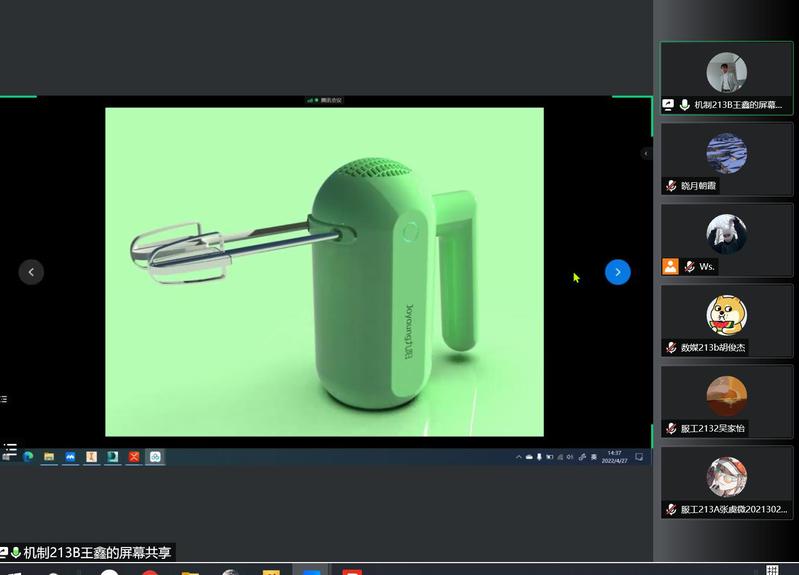Collapse participant panel with small side chevron
Screen dimensions: 799x575
click(646, 153)
